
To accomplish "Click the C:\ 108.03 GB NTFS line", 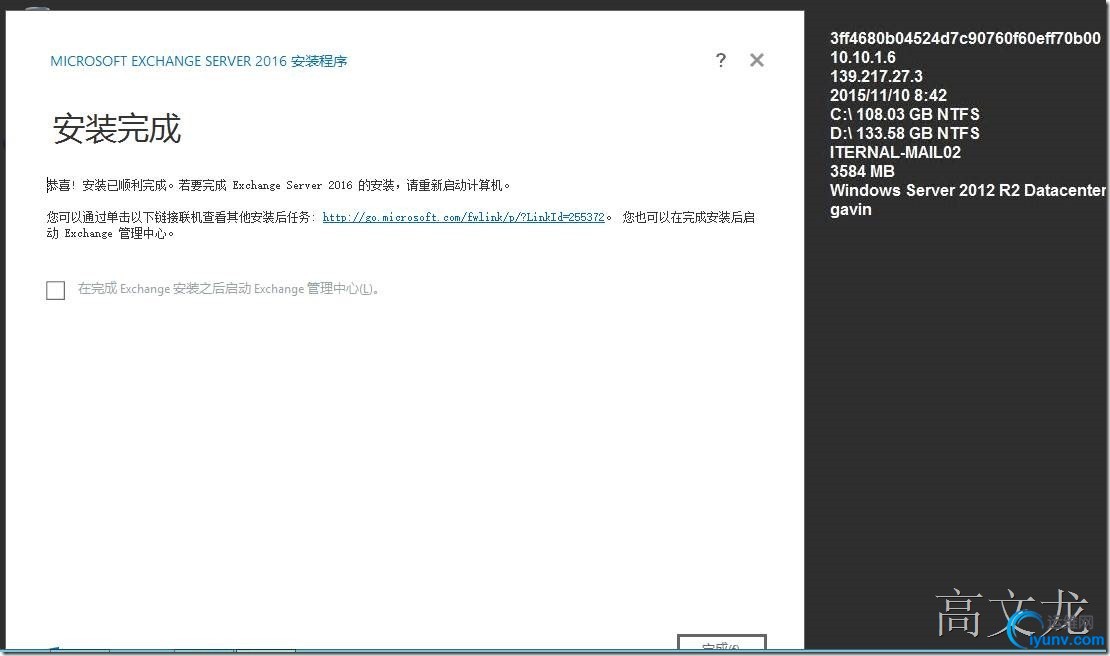I will 905,115.
